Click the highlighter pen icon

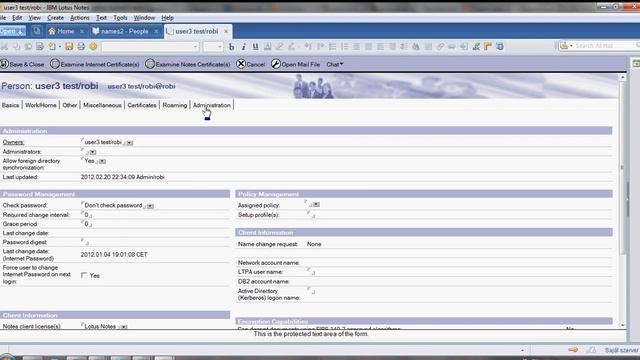tap(280, 47)
